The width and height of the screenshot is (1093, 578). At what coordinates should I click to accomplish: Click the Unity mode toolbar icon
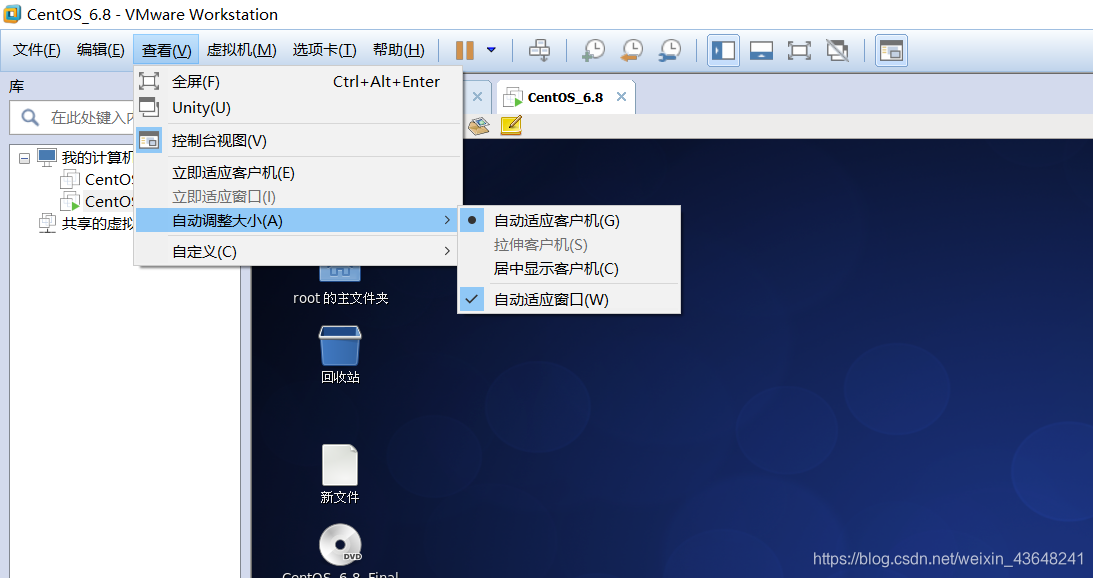tap(837, 50)
